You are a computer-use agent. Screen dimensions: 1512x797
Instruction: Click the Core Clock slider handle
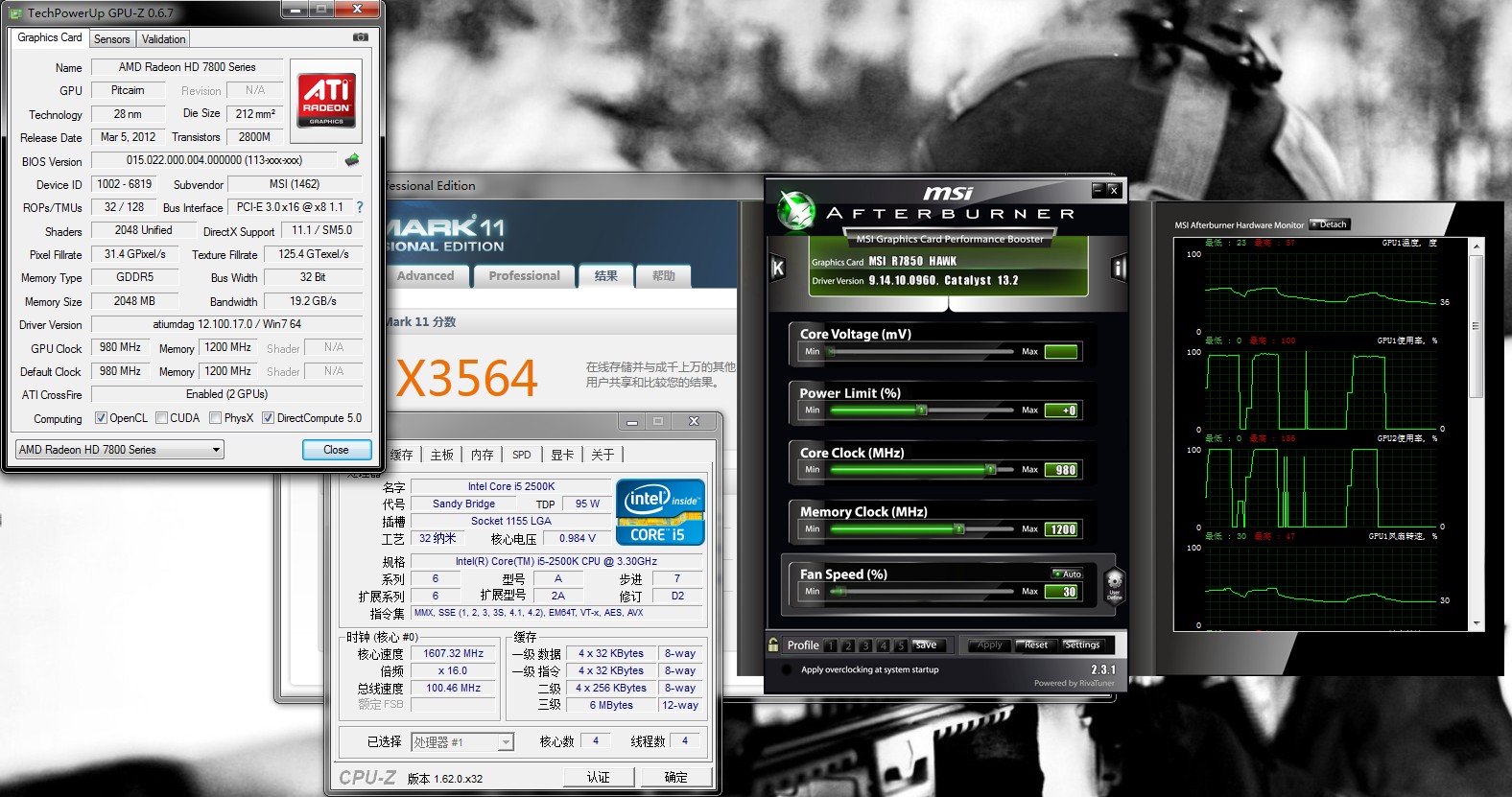pyautogui.click(x=991, y=470)
